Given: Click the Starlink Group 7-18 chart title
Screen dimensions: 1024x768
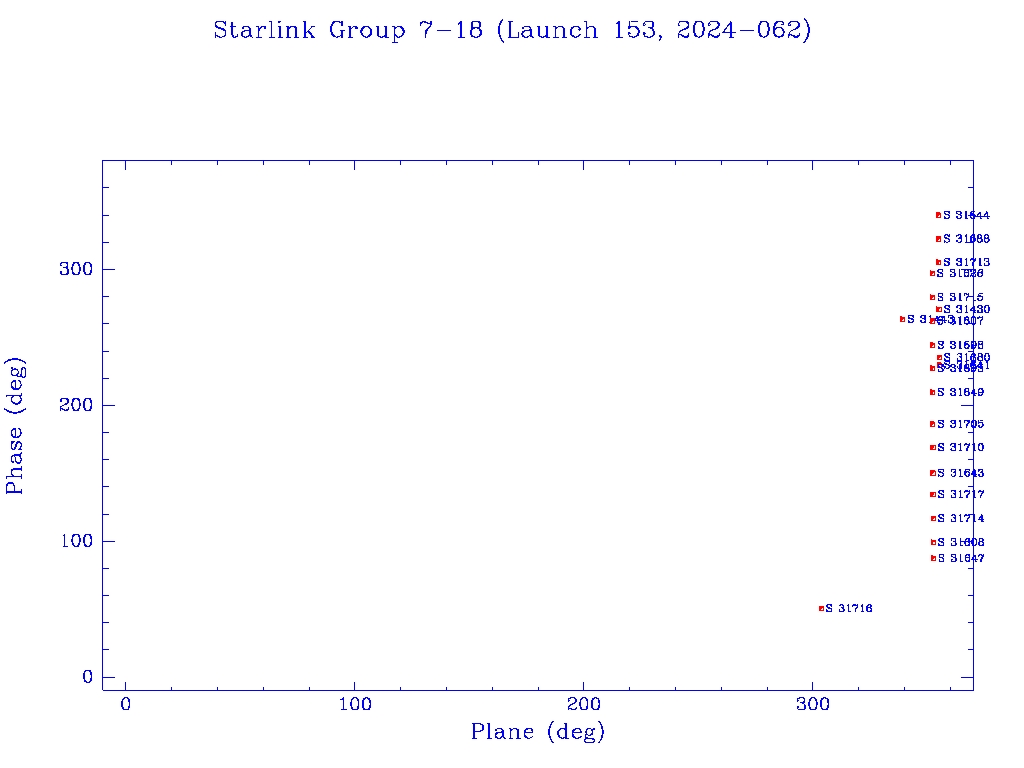Looking at the screenshot, I should point(512,30).
